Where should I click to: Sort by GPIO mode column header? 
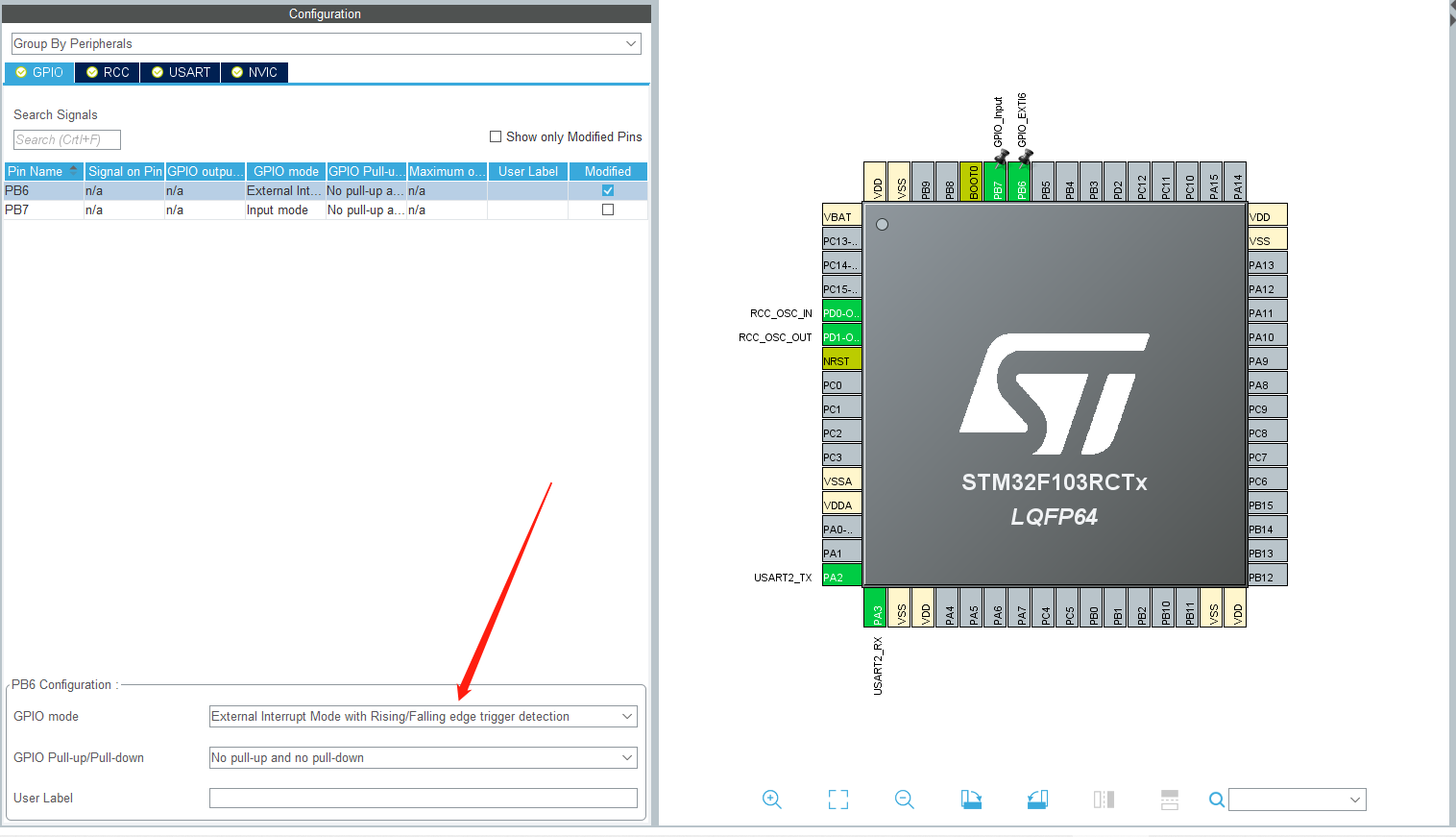286,171
